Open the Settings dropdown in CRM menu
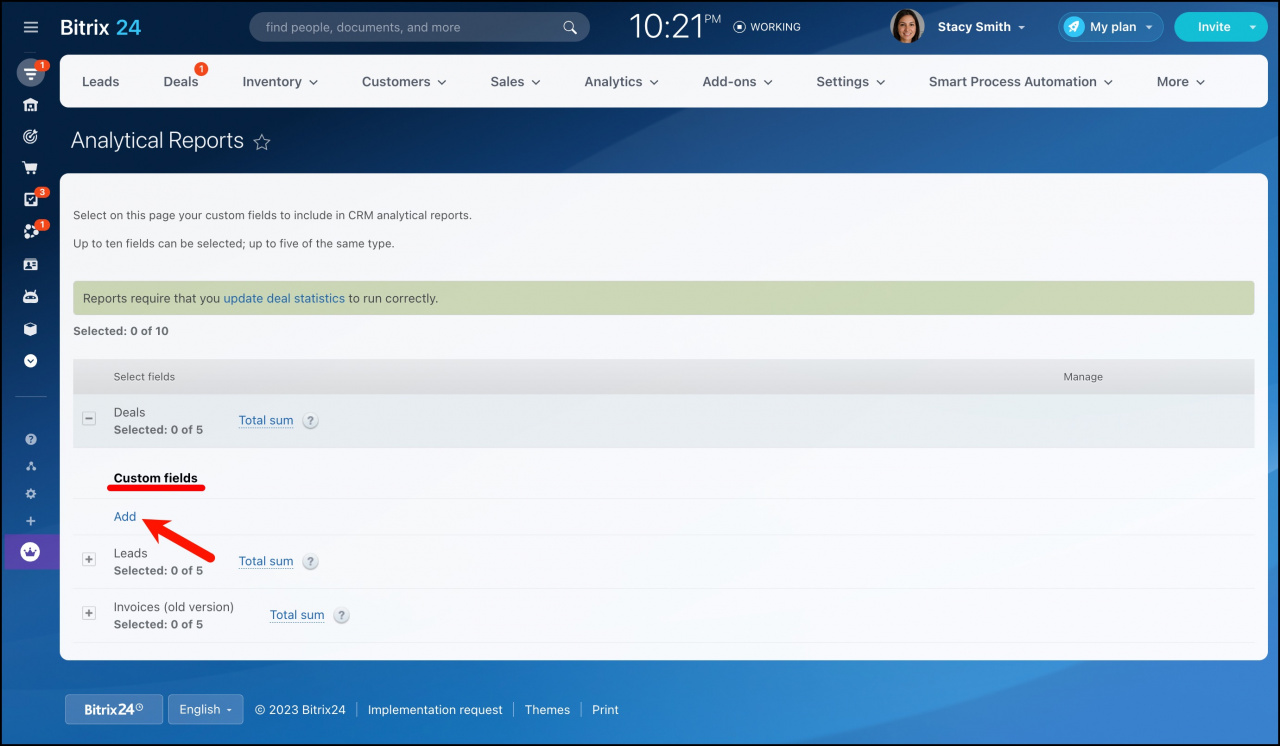Image resolution: width=1280 pixels, height=746 pixels. (x=851, y=82)
